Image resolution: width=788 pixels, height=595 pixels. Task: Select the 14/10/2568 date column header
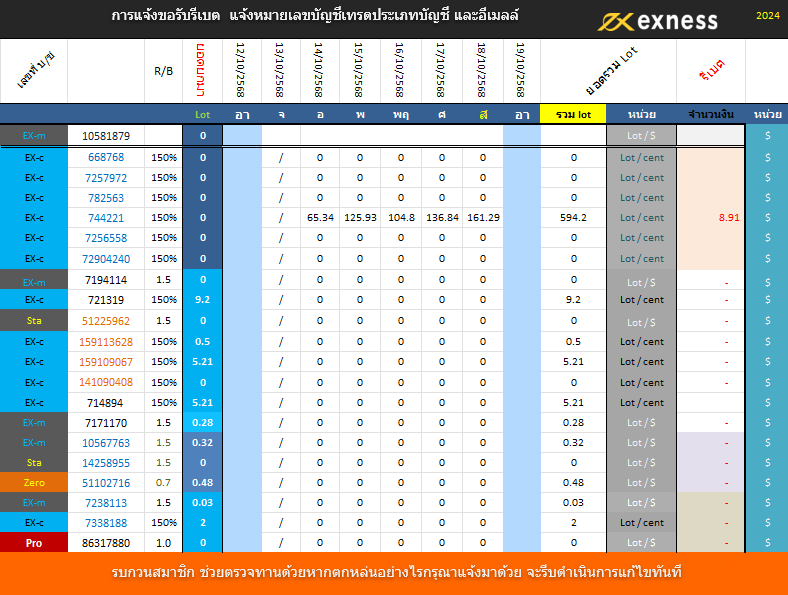click(319, 70)
